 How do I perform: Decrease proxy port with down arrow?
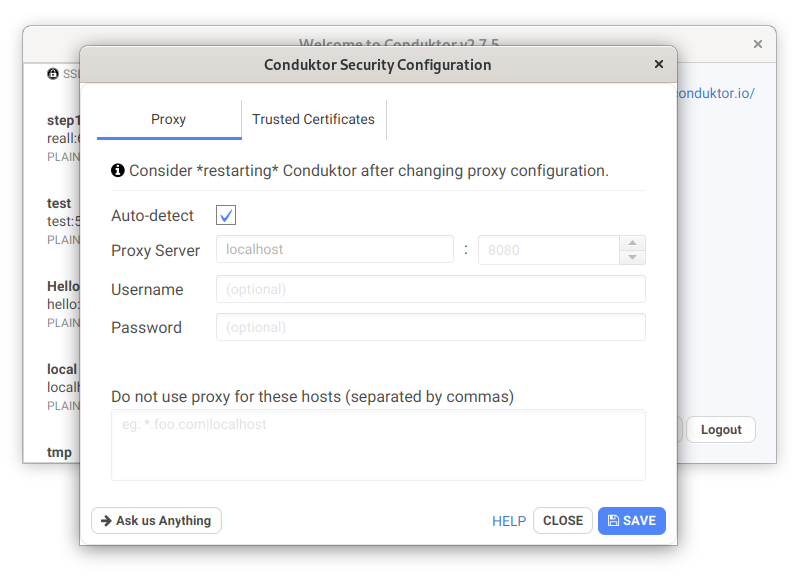point(632,257)
